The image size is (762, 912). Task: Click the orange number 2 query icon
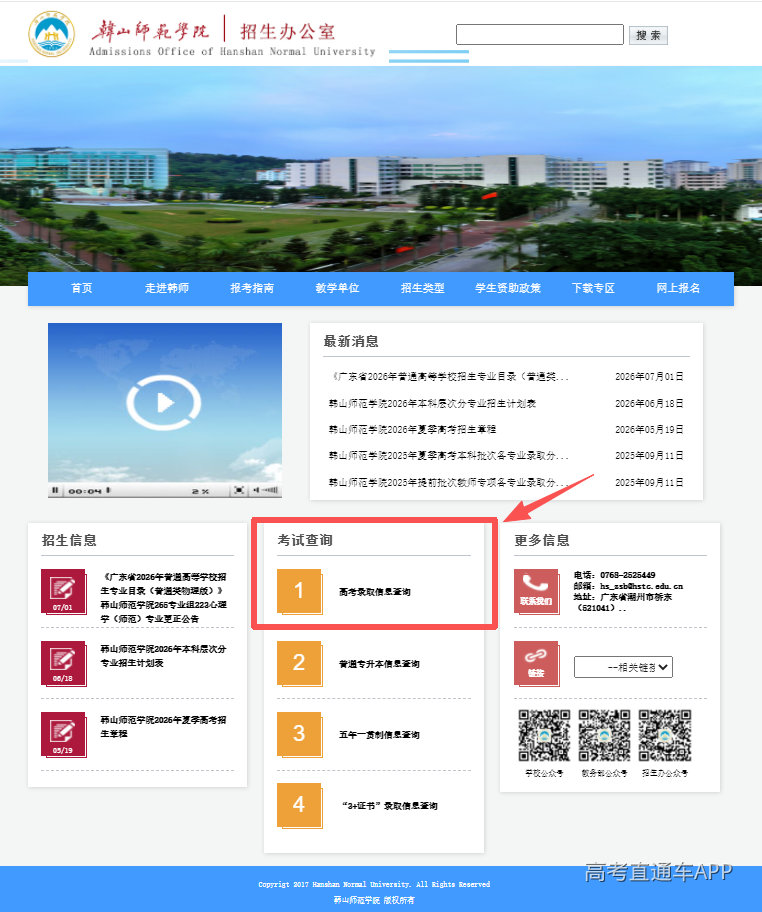(x=299, y=663)
